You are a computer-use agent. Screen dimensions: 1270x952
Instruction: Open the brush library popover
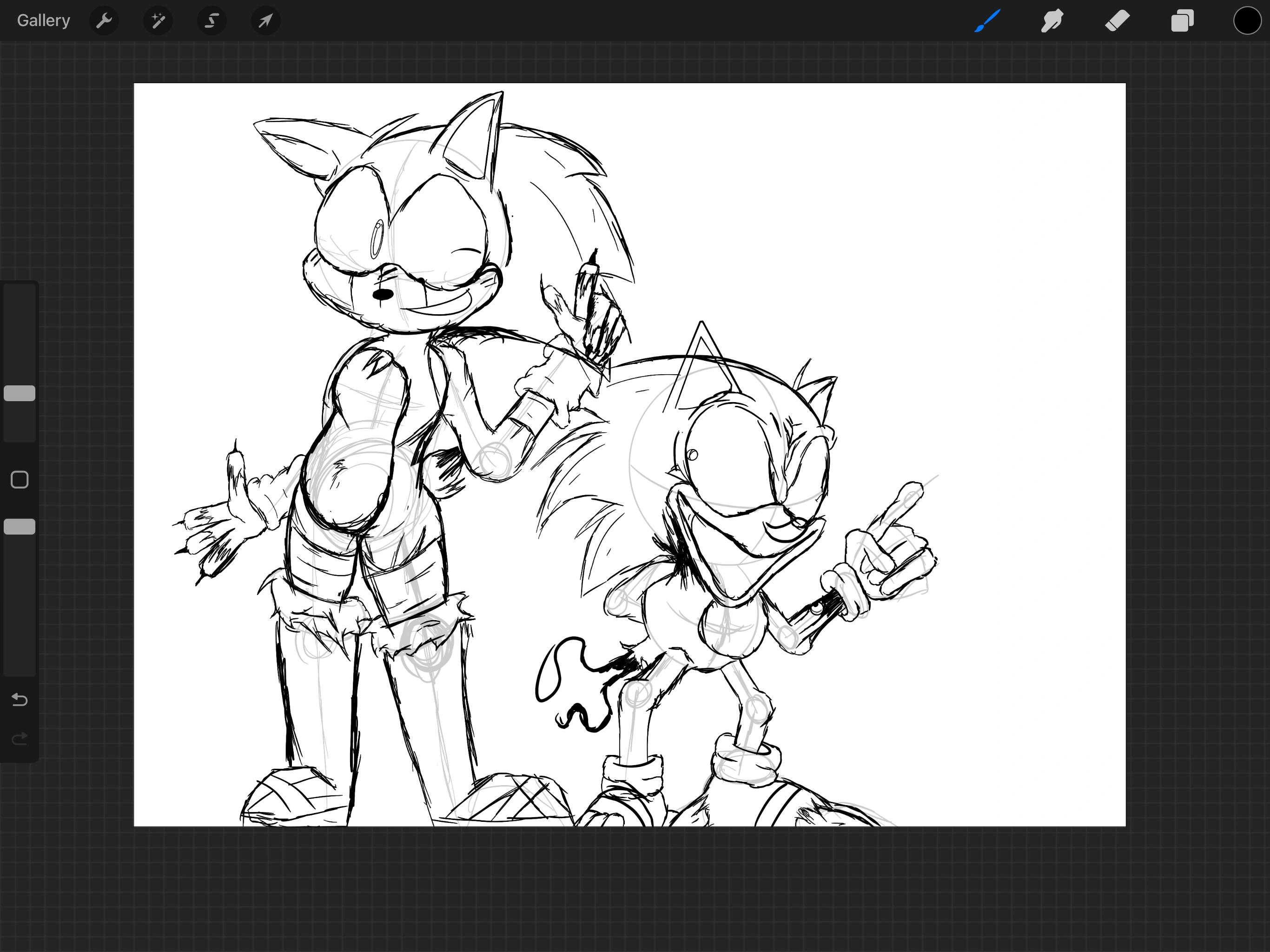986,20
